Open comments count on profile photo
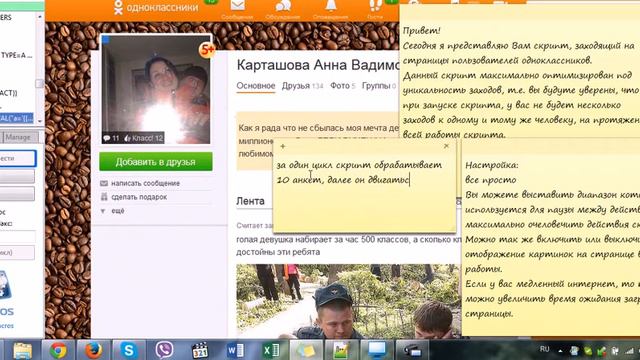Screen dimensions: 640x360 point(111,138)
